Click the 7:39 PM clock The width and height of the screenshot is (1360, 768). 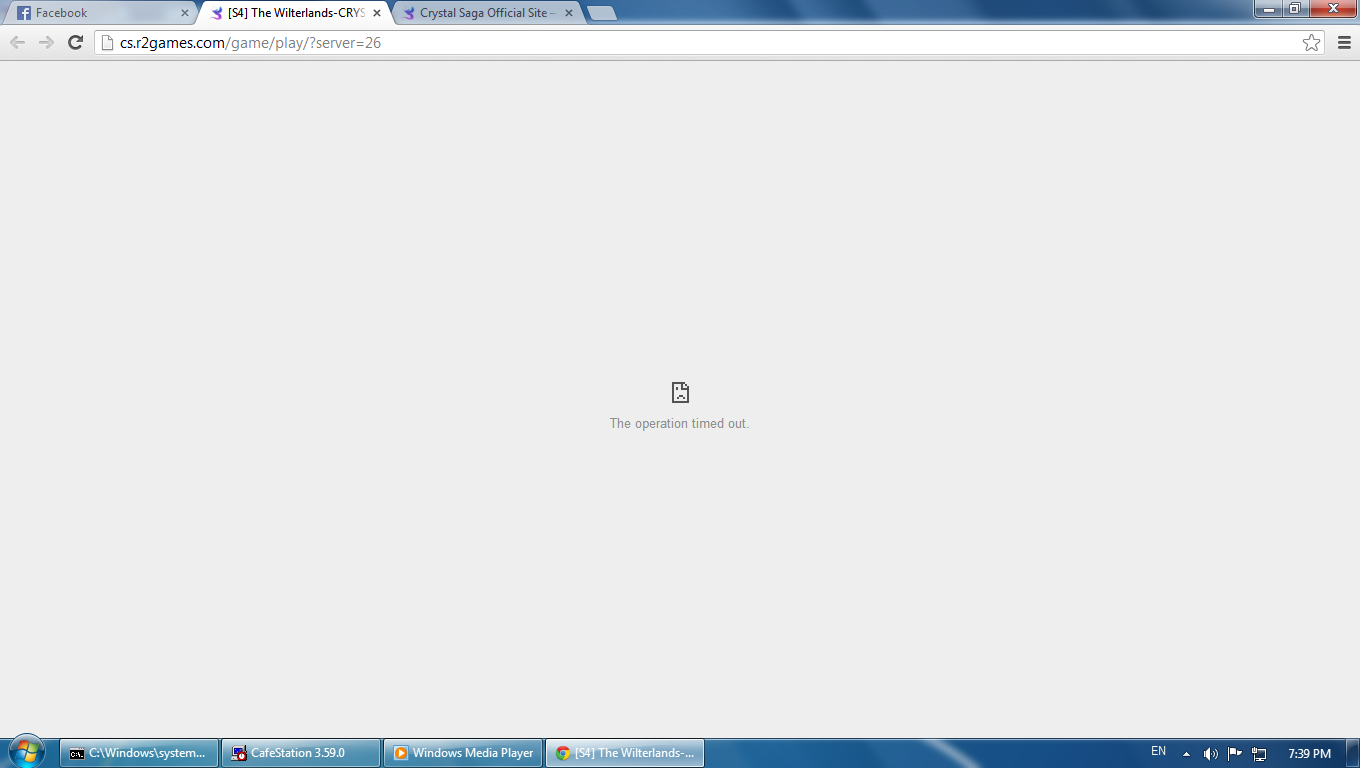(x=1309, y=753)
